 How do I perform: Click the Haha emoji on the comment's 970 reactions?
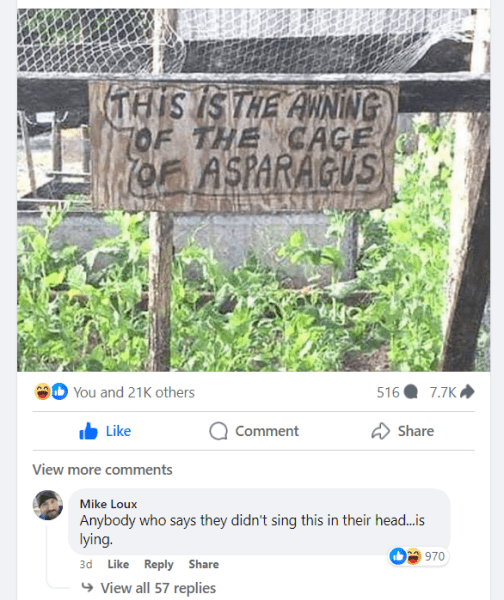pos(414,556)
